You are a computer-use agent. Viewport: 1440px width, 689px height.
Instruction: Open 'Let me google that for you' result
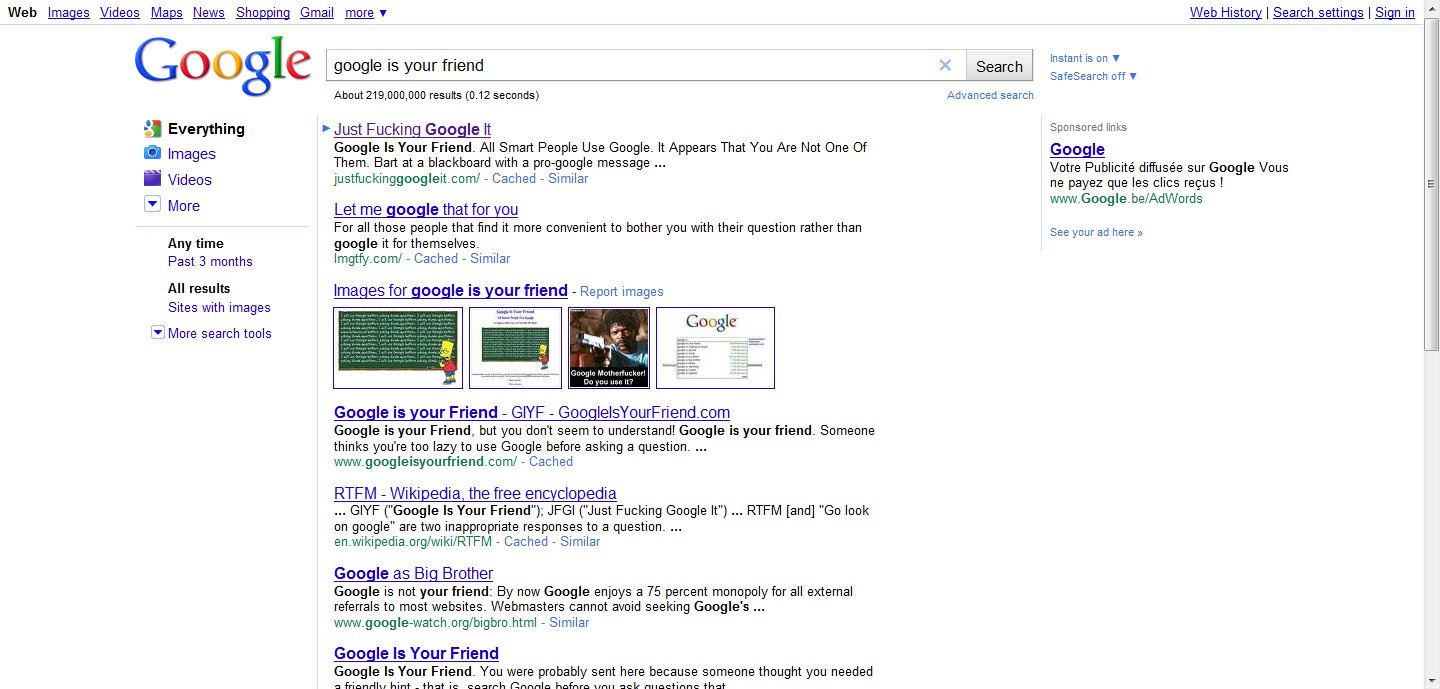pos(426,209)
